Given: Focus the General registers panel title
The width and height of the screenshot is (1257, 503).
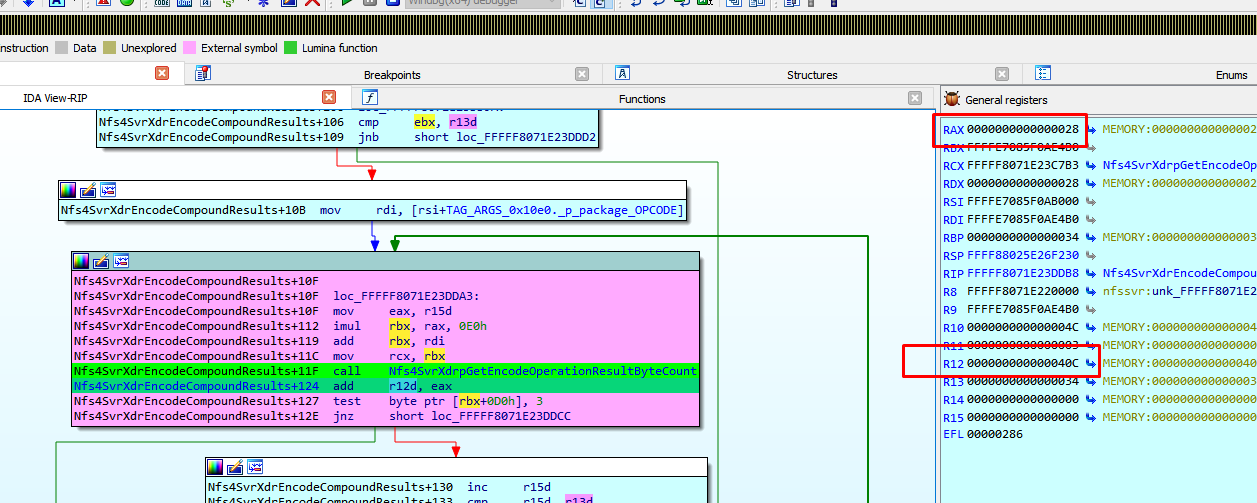Looking at the screenshot, I should pos(1006,100).
